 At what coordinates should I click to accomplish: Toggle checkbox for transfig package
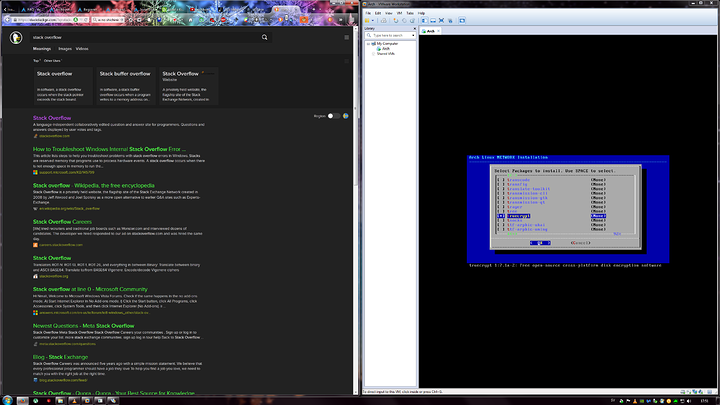(501, 184)
